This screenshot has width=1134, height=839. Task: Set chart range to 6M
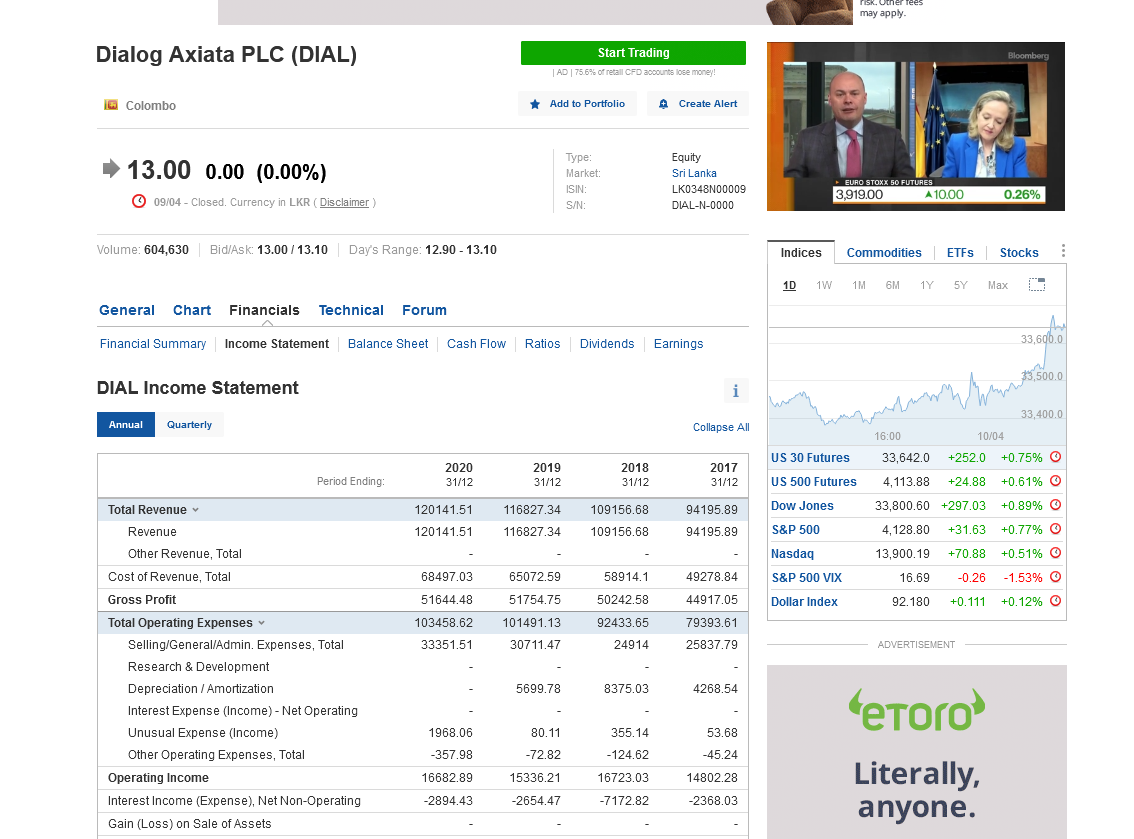point(892,286)
